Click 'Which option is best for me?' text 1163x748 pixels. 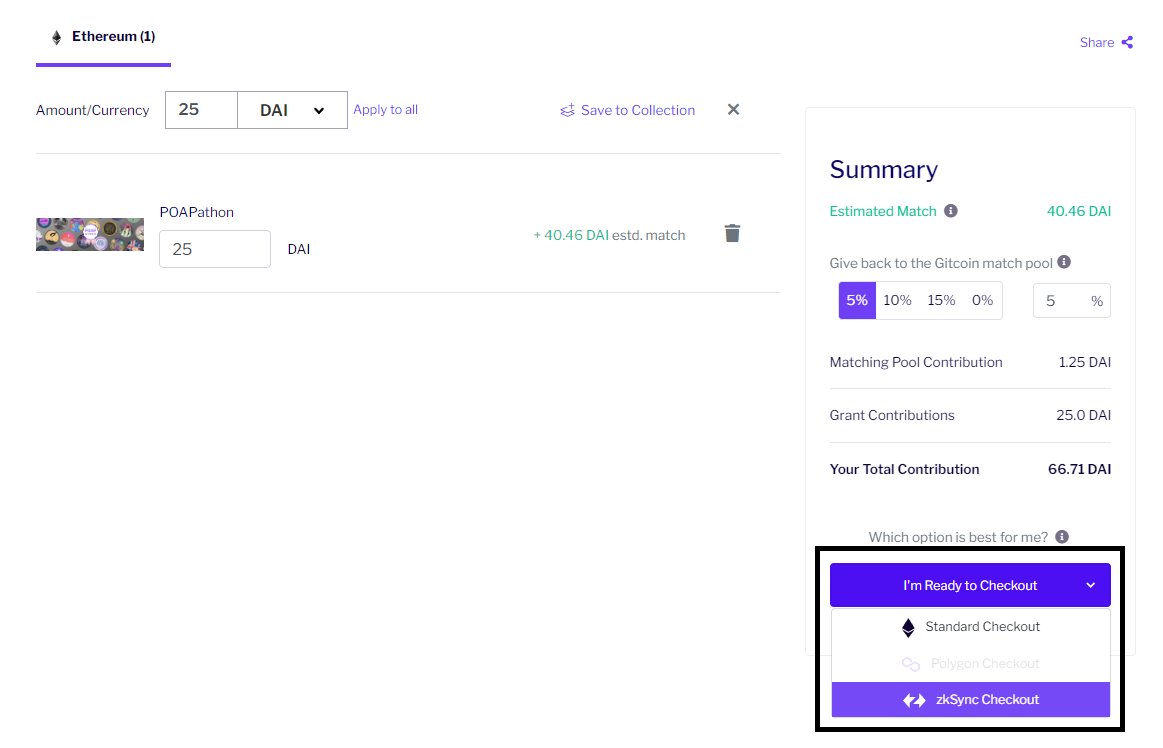pyautogui.click(x=958, y=537)
